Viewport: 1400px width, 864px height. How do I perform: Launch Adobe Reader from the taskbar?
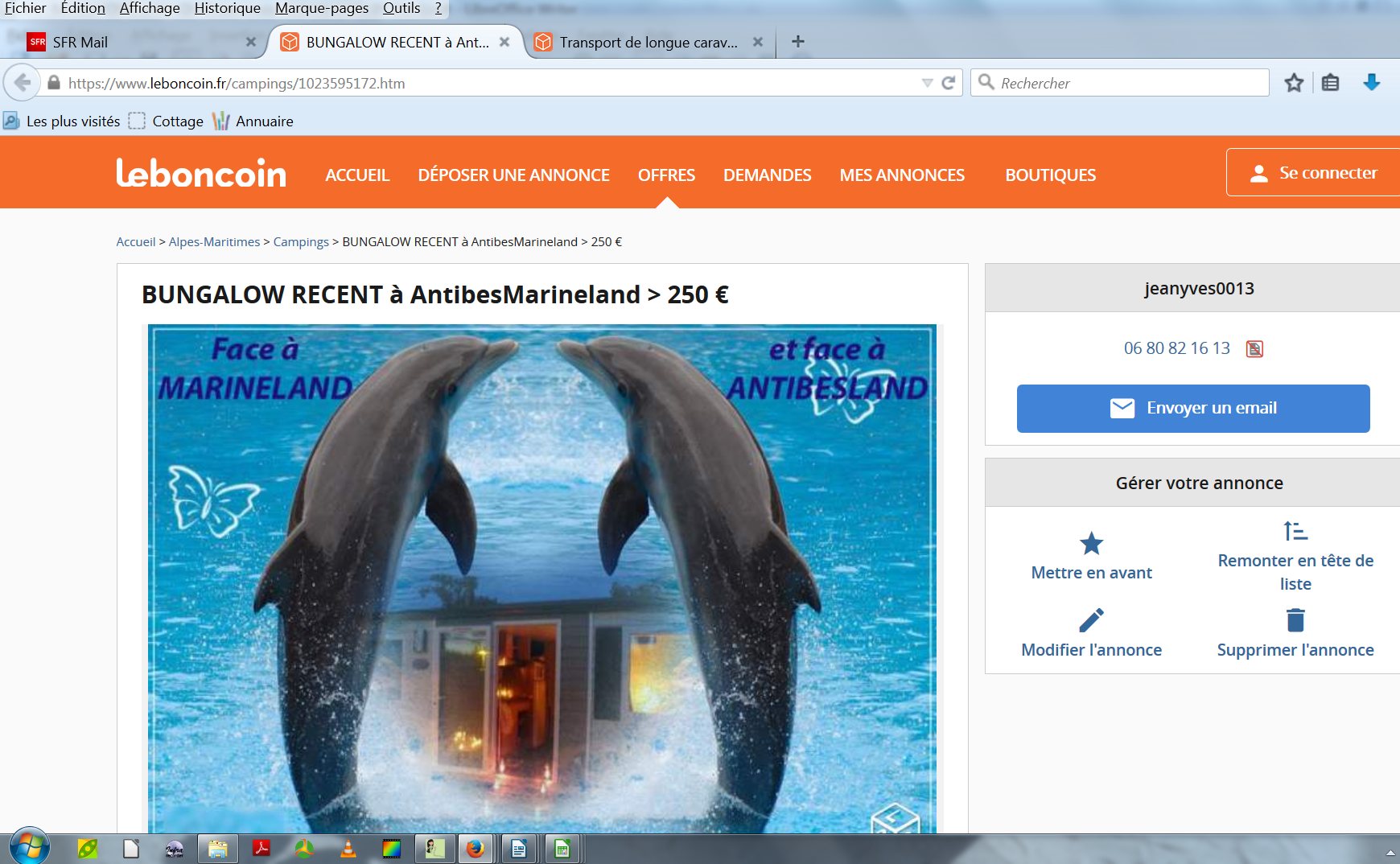point(261,849)
